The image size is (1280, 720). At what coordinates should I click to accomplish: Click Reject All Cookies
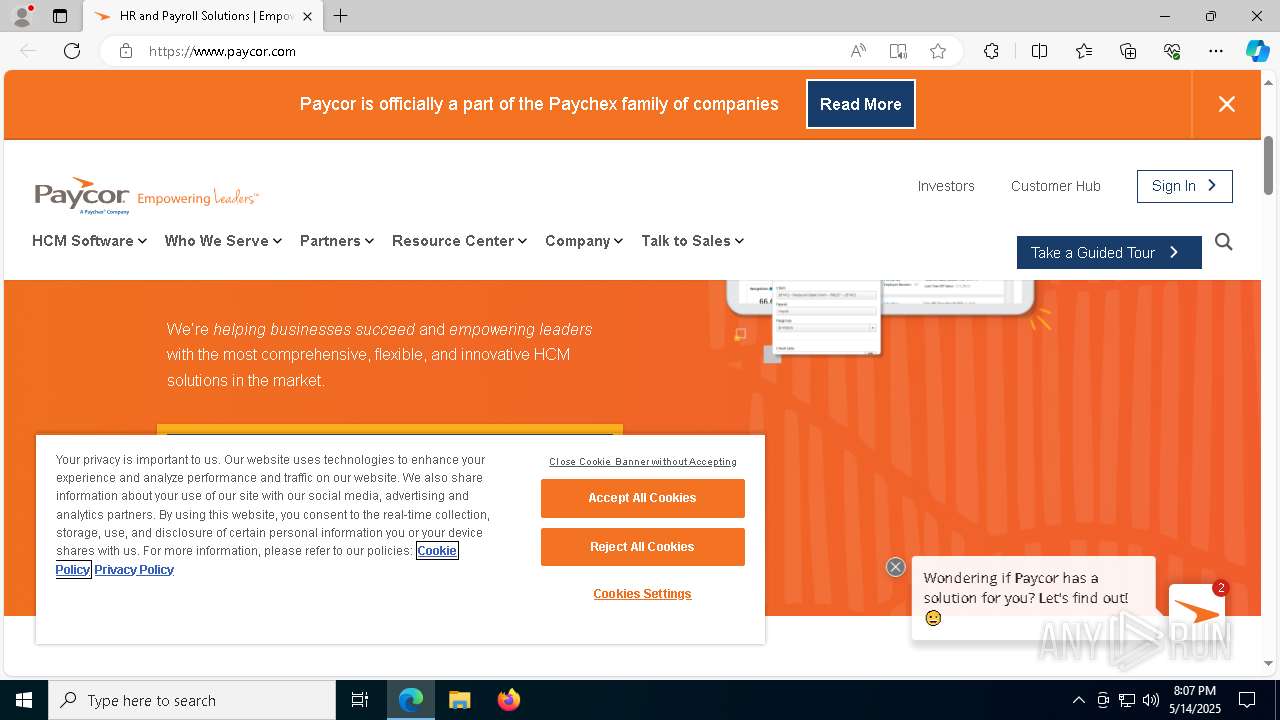[x=643, y=547]
